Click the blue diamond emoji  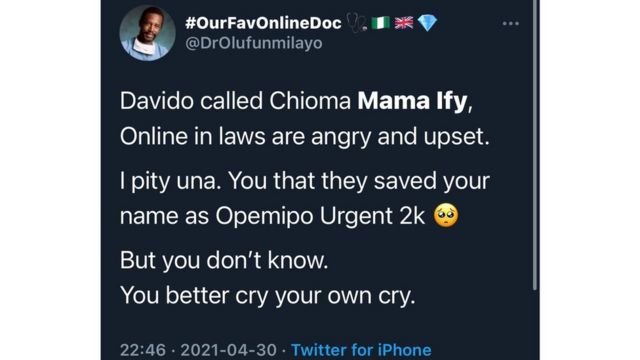coord(427,23)
